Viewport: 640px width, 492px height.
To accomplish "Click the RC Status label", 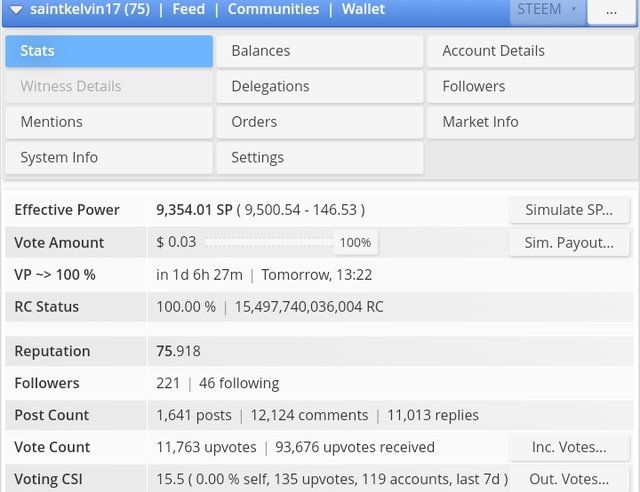I will pos(47,307).
